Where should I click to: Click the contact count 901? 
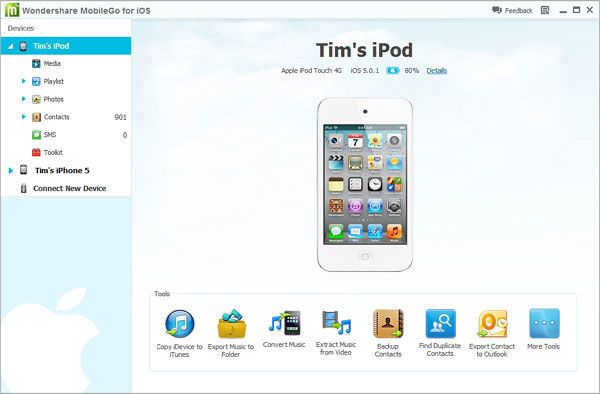click(x=121, y=117)
